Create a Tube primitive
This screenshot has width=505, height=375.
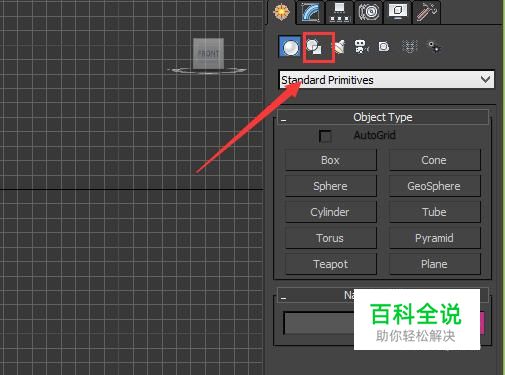point(434,212)
